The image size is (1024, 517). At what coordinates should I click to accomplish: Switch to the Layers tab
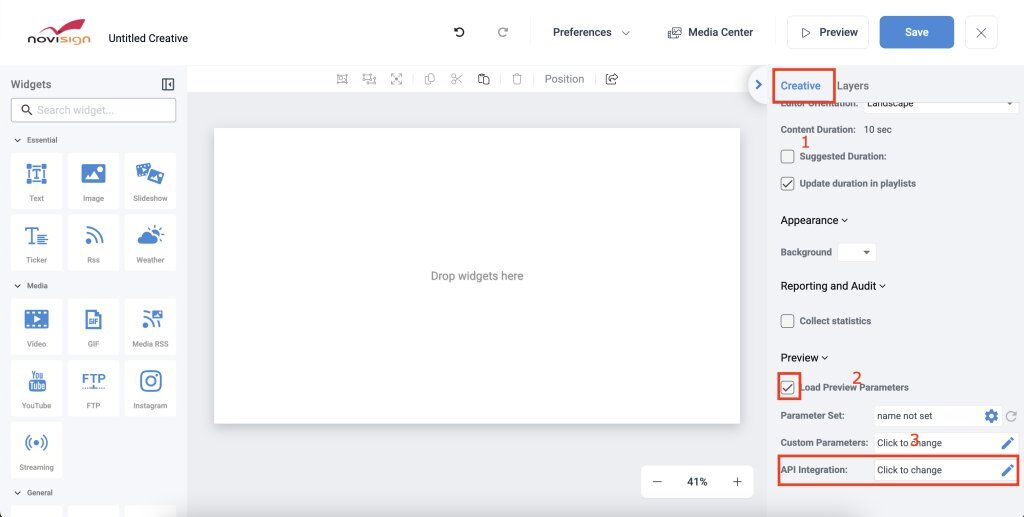[x=853, y=86]
